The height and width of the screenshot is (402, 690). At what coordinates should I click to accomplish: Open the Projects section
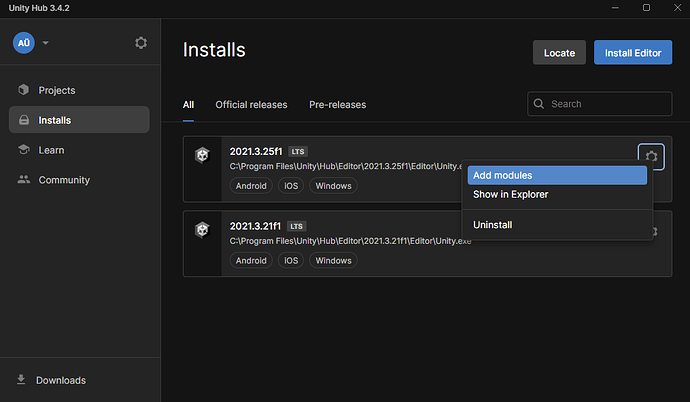point(57,90)
